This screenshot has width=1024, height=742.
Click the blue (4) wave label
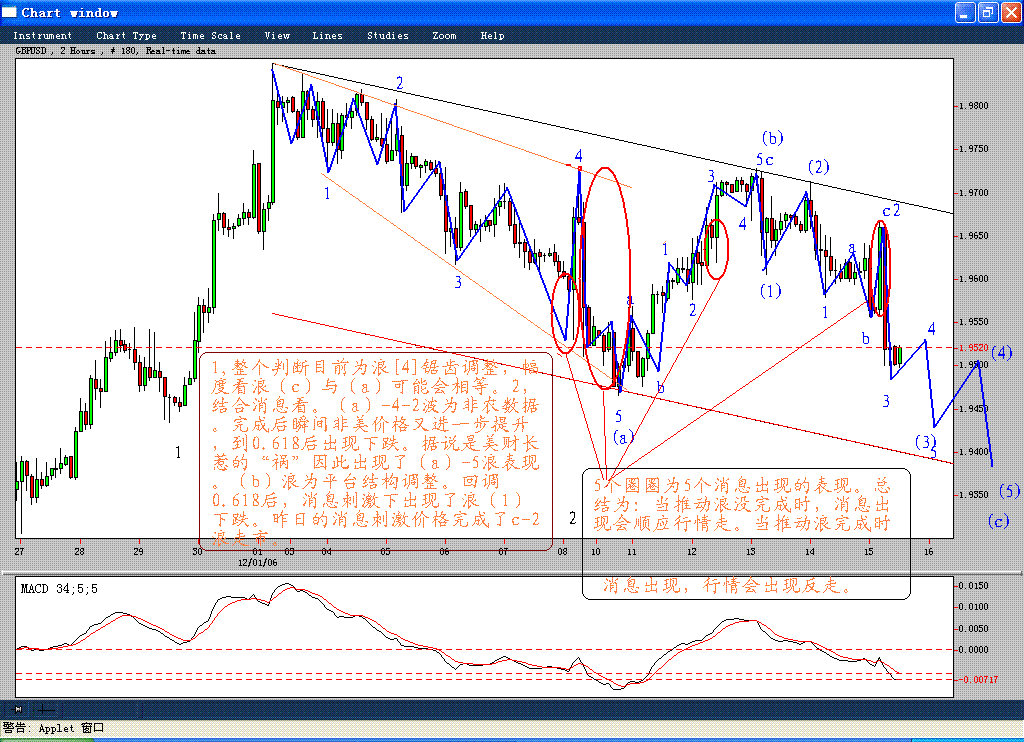(1001, 353)
